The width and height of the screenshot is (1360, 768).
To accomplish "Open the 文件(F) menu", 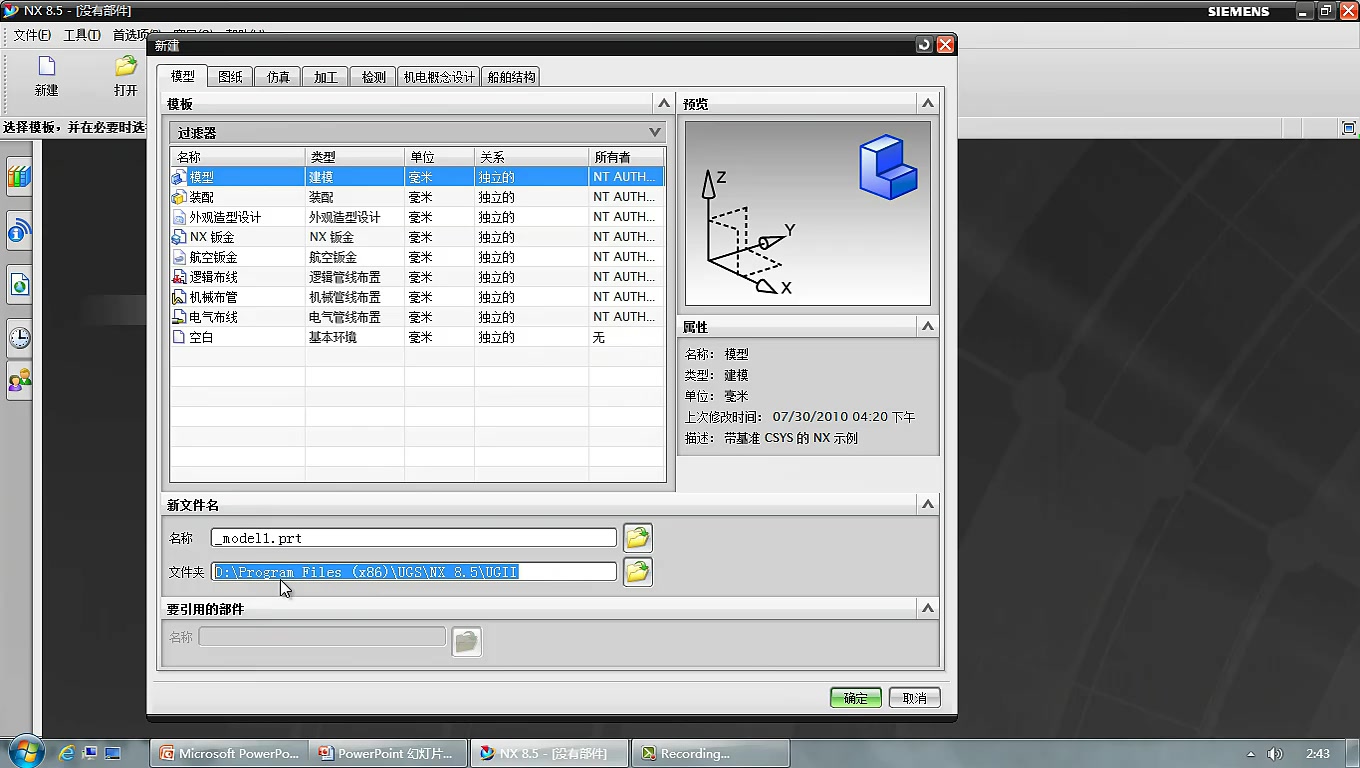I will click(29, 33).
